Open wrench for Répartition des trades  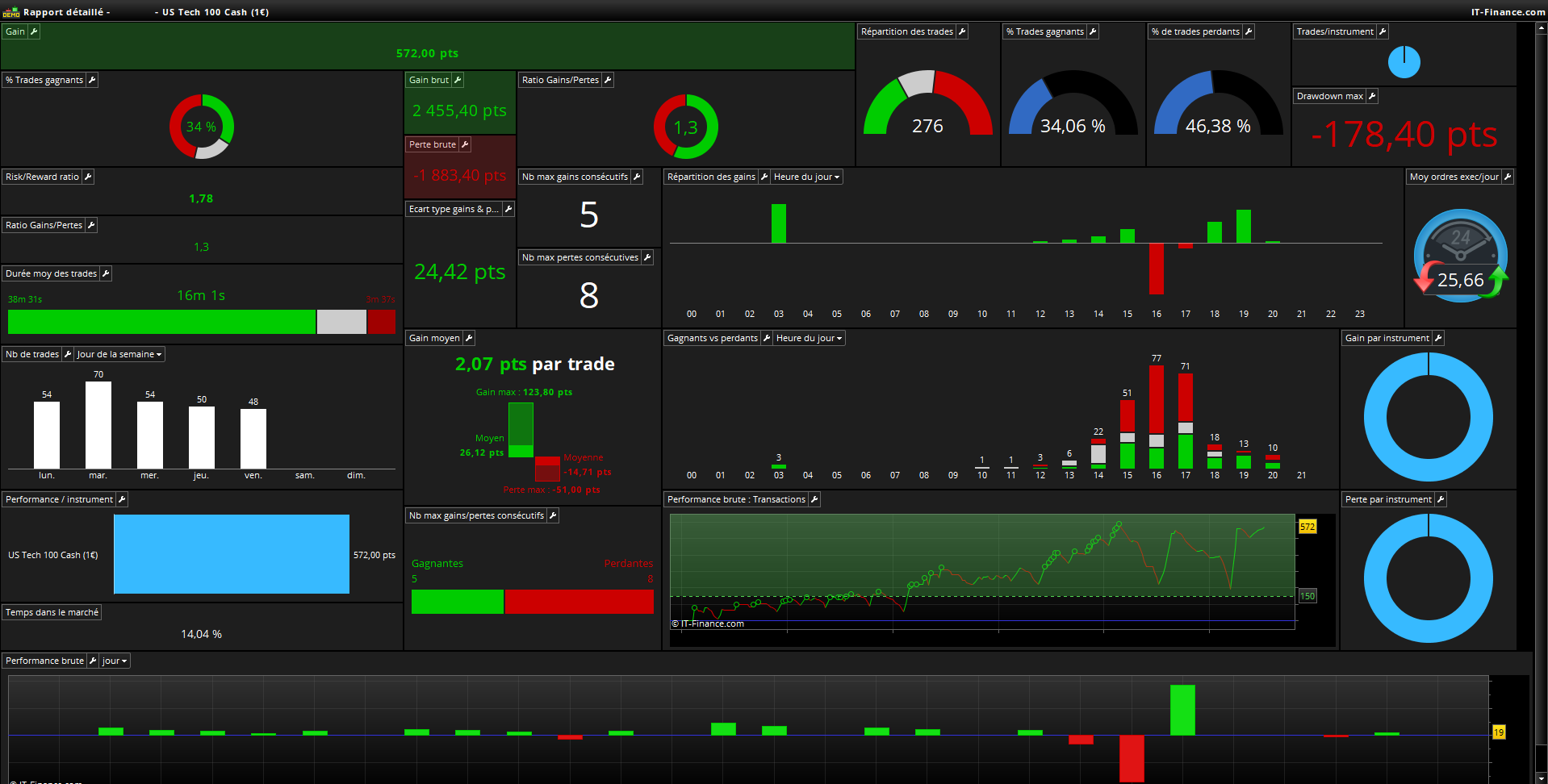pos(962,31)
